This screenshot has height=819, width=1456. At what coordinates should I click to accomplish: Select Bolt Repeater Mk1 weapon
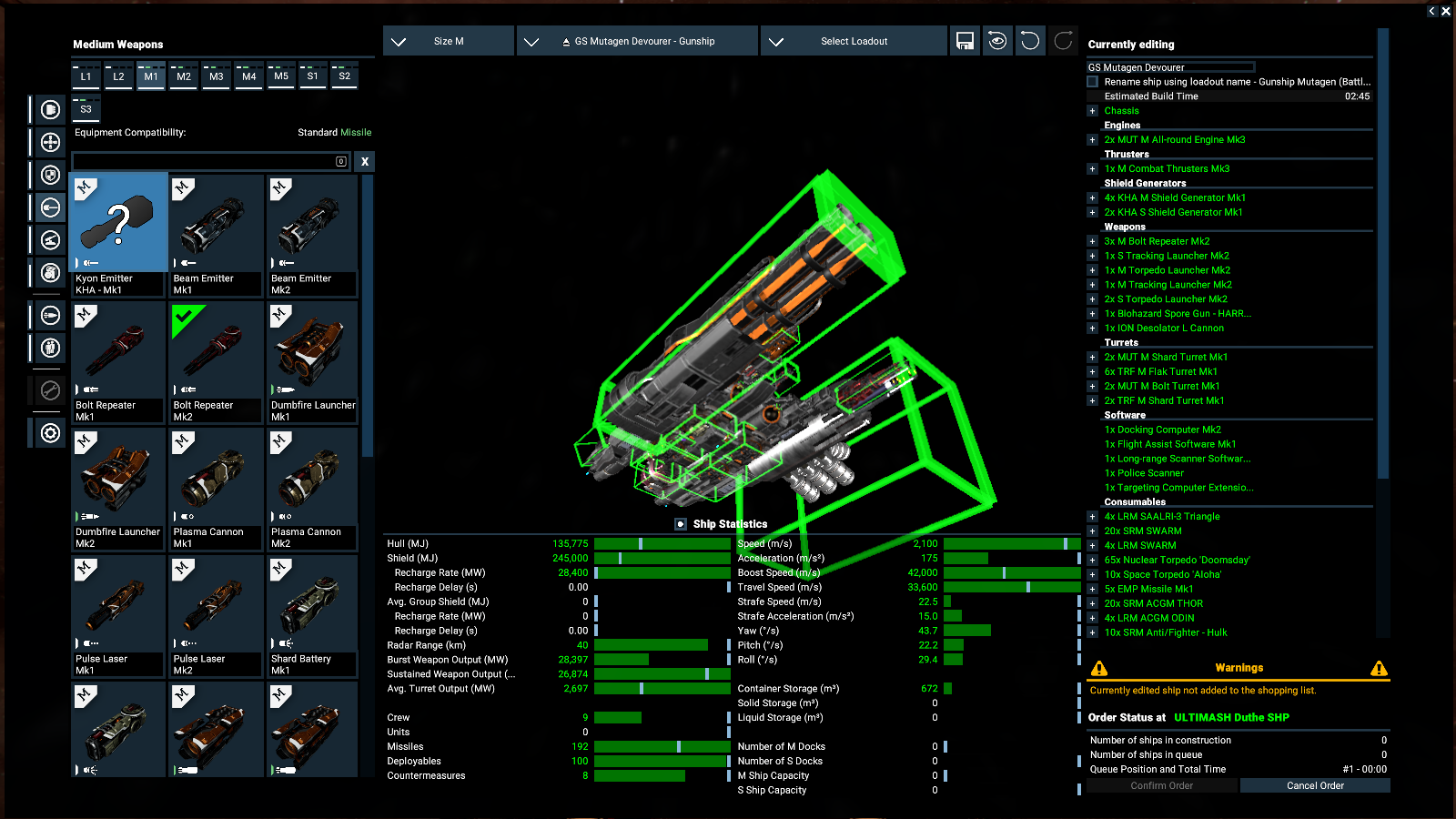pos(119,362)
